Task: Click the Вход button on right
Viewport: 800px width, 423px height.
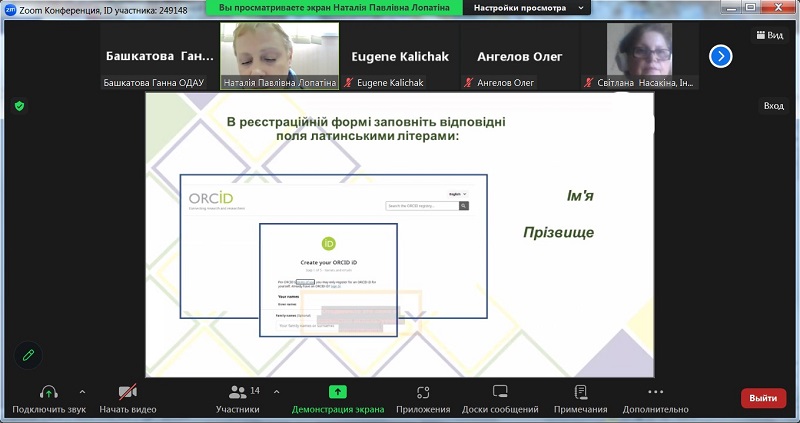Action: coord(773,105)
